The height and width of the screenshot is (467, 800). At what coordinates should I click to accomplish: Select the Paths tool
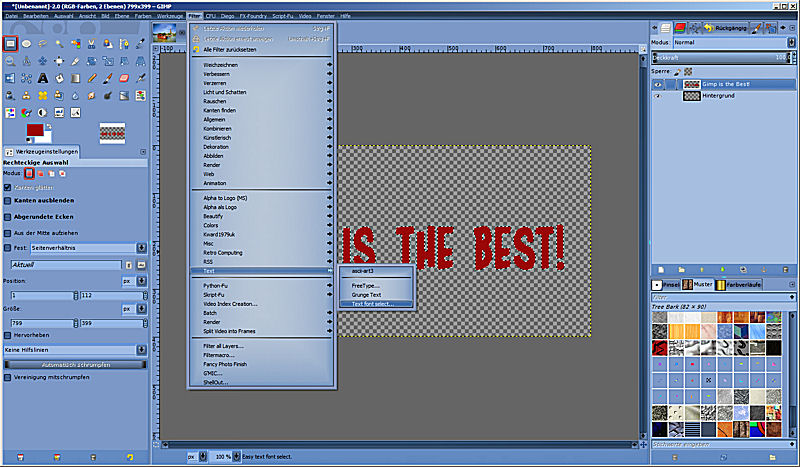click(x=124, y=44)
